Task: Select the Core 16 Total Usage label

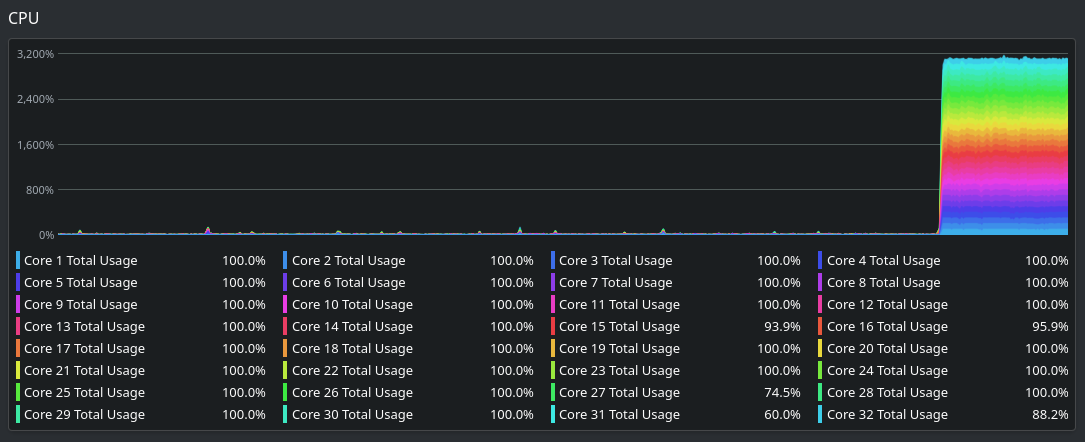Action: [x=887, y=326]
